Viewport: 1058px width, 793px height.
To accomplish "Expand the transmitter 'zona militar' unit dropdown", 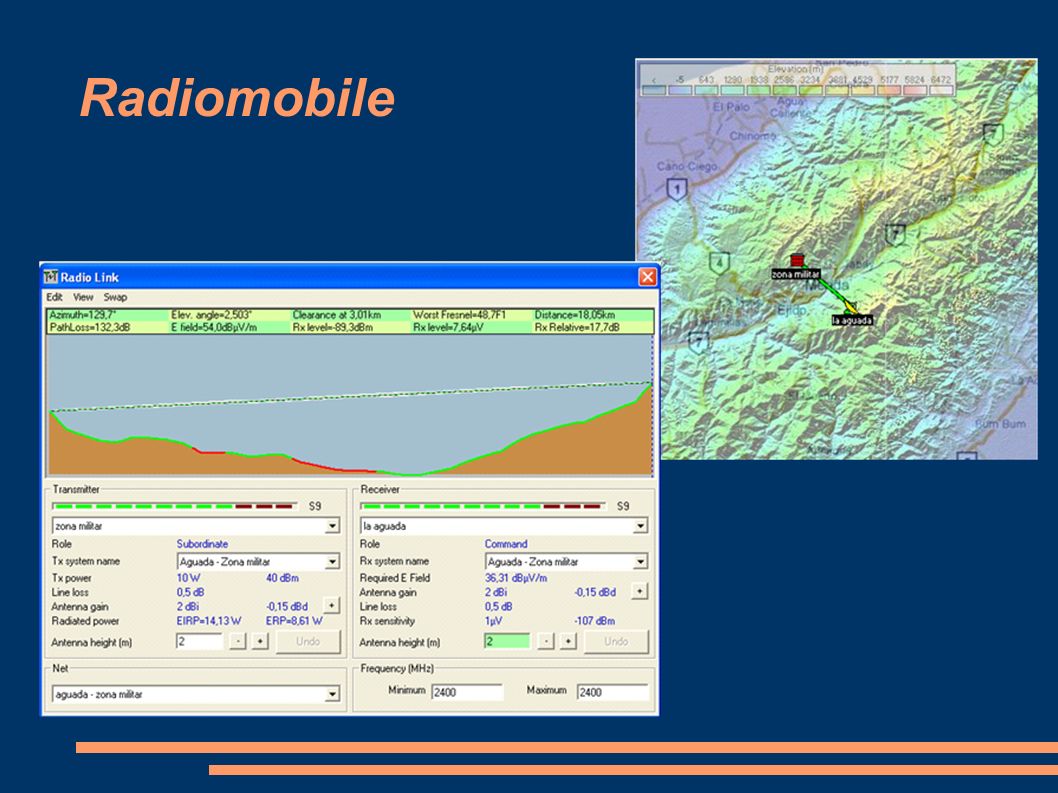I will click(x=332, y=526).
